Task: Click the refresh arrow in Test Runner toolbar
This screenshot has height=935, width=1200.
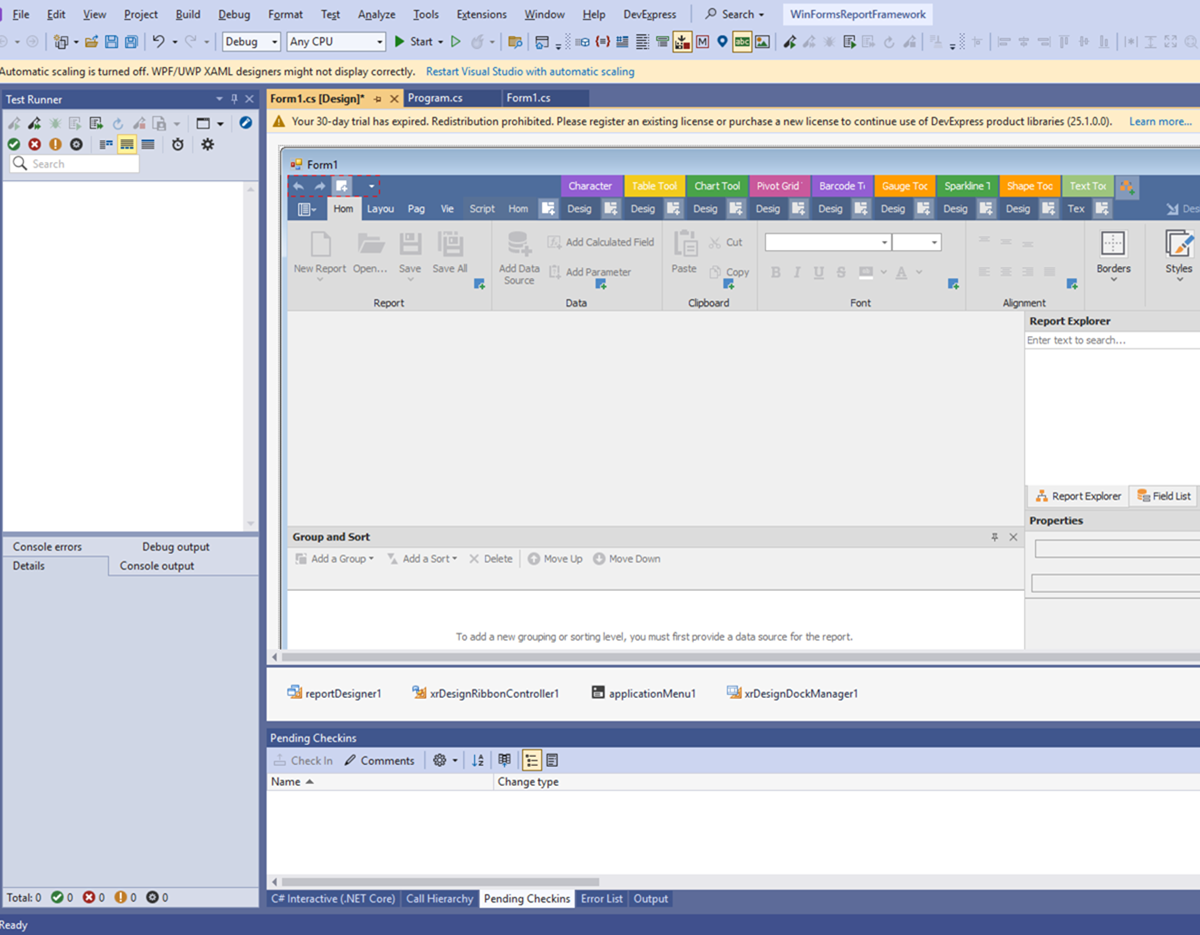Action: point(117,123)
